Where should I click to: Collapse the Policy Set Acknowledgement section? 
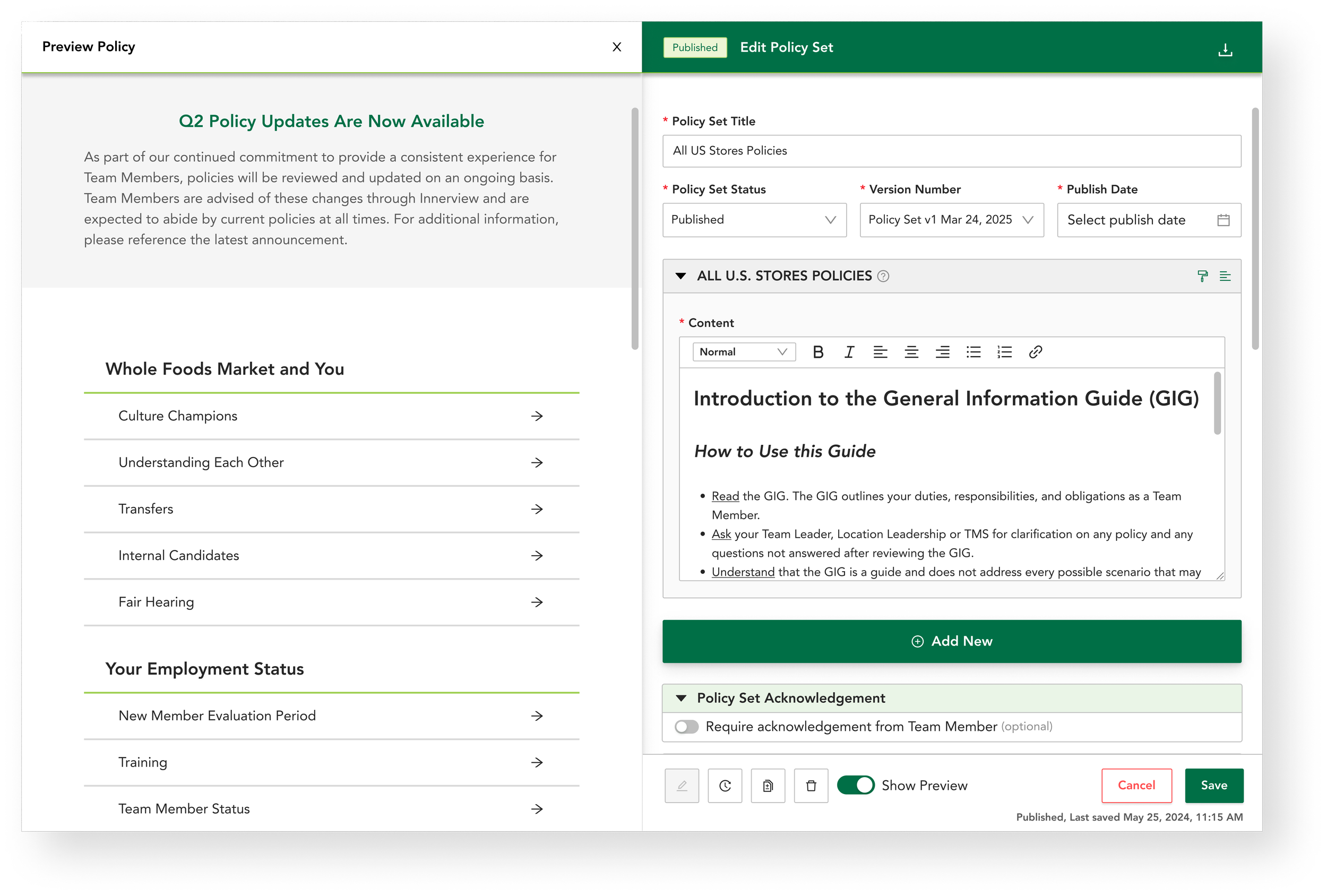pos(680,698)
